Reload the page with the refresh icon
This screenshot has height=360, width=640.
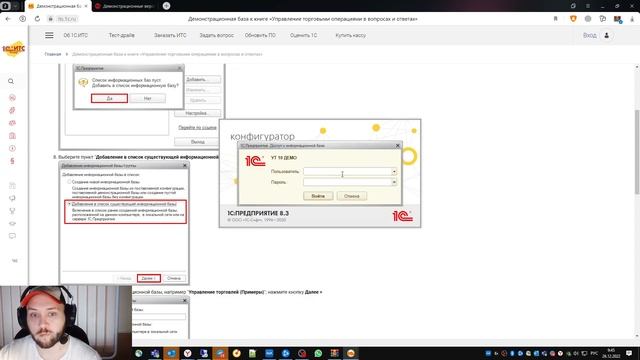click(37, 19)
